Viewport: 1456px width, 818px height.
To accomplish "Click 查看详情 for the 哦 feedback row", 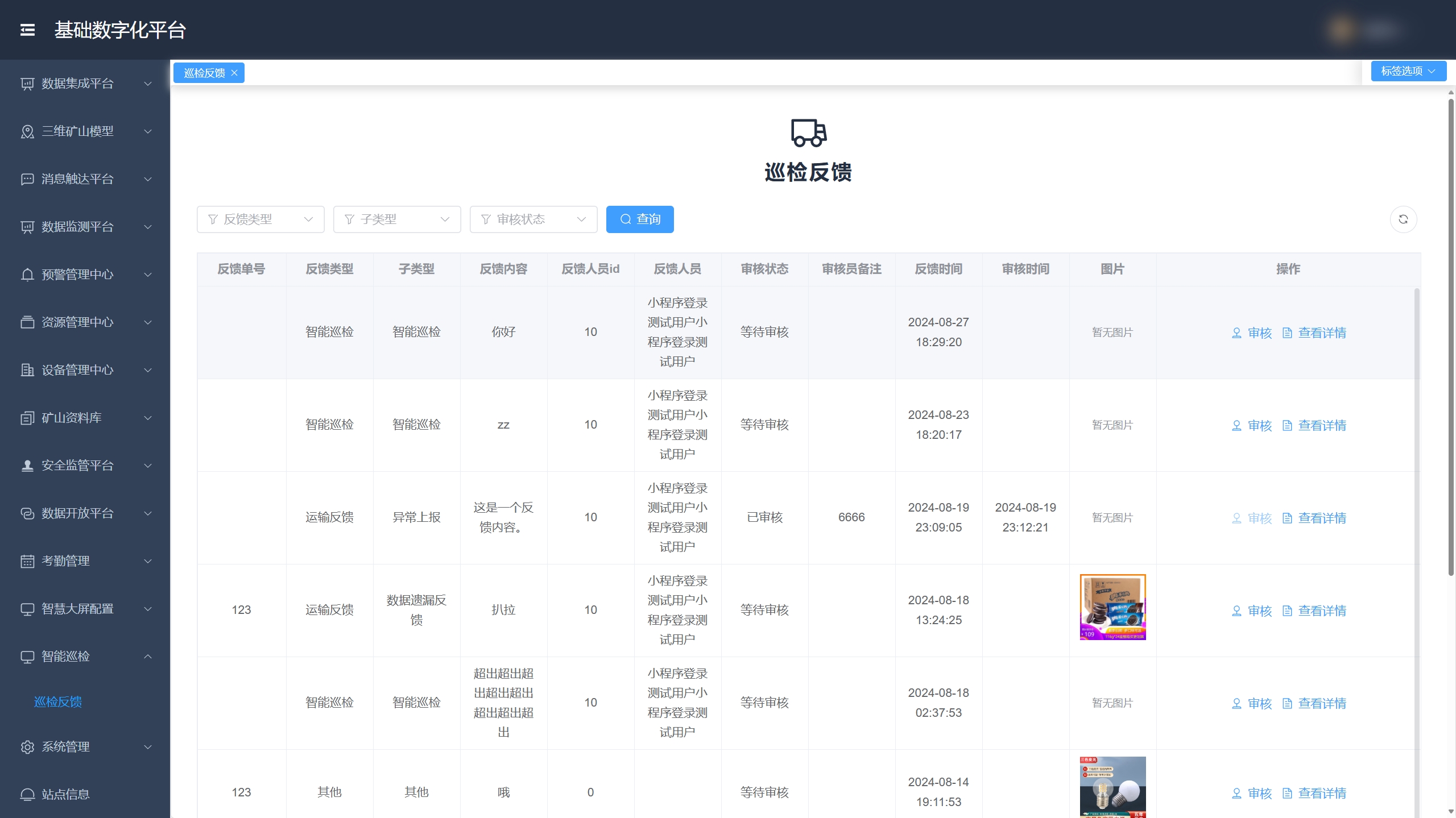I will [1314, 794].
